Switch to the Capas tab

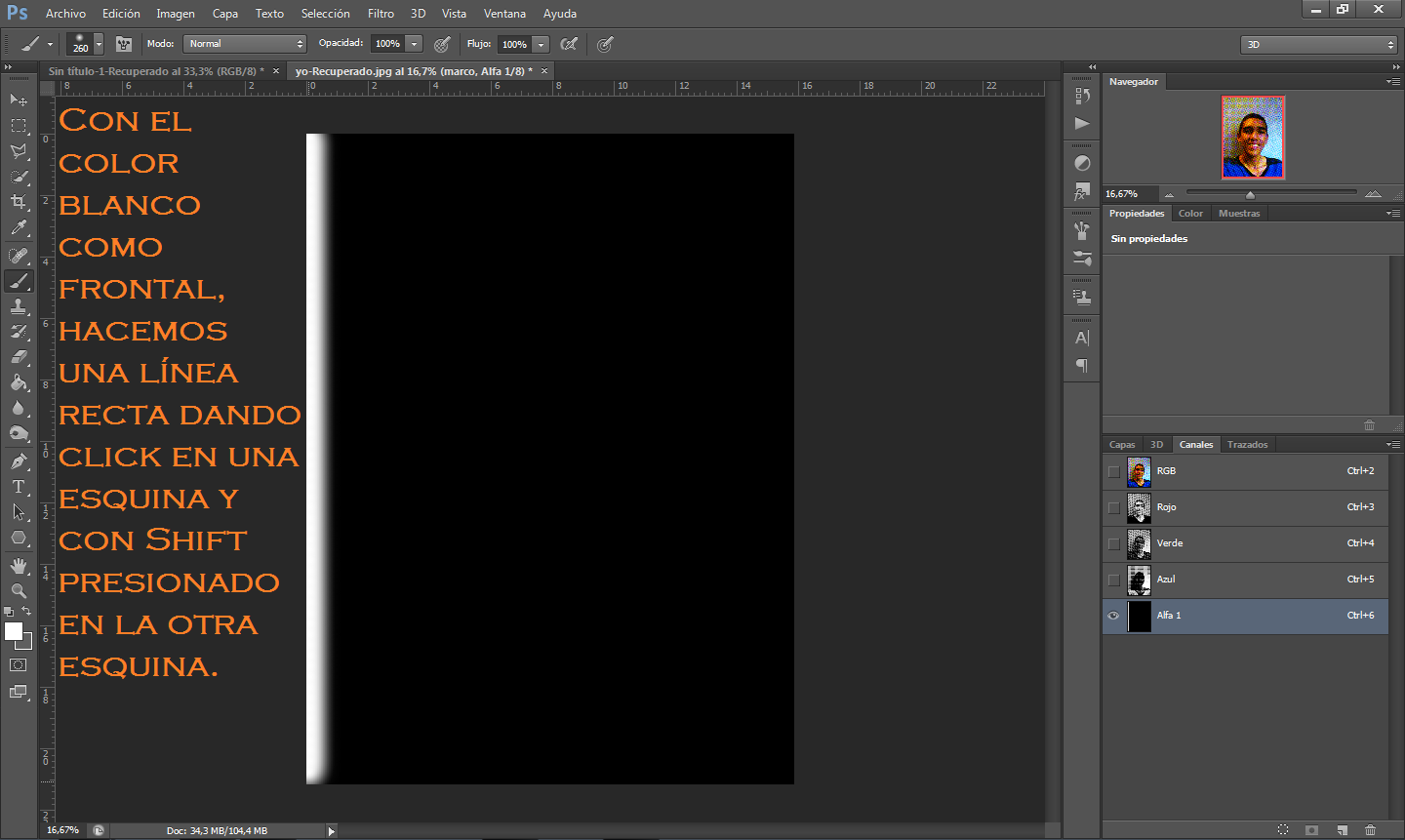[1122, 444]
